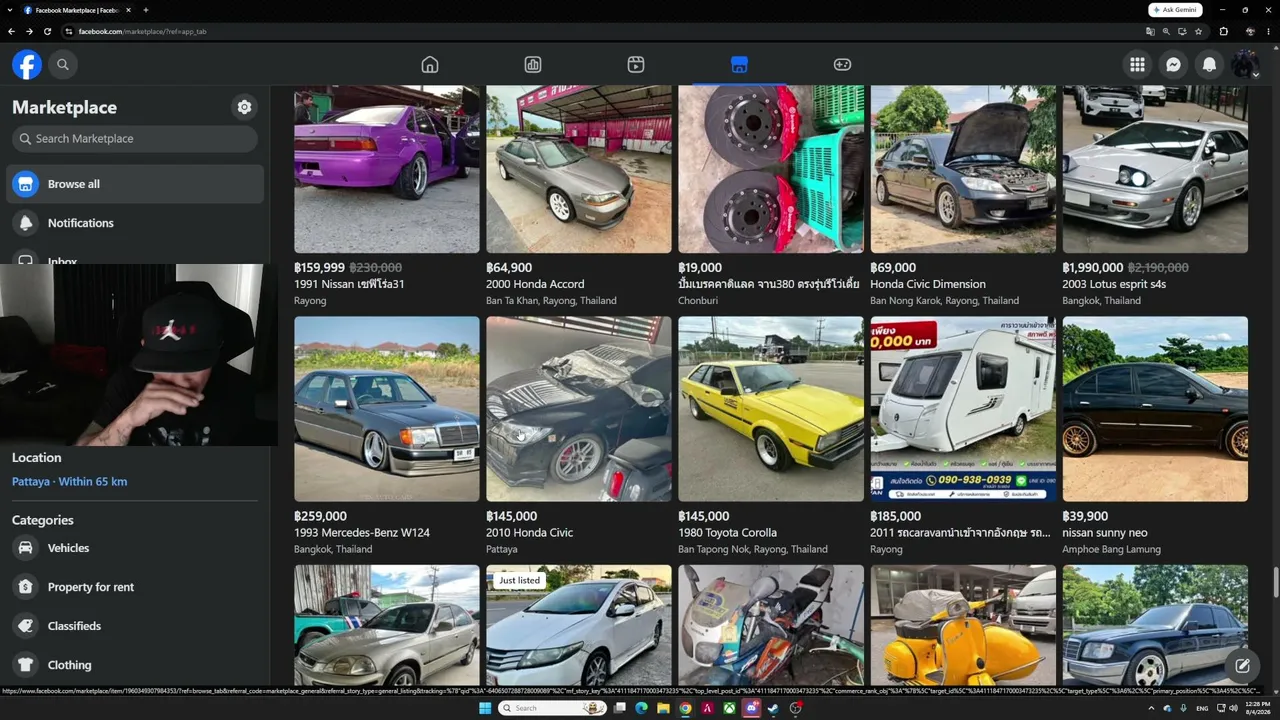
Task: Click the browser back arrow
Action: point(11,31)
